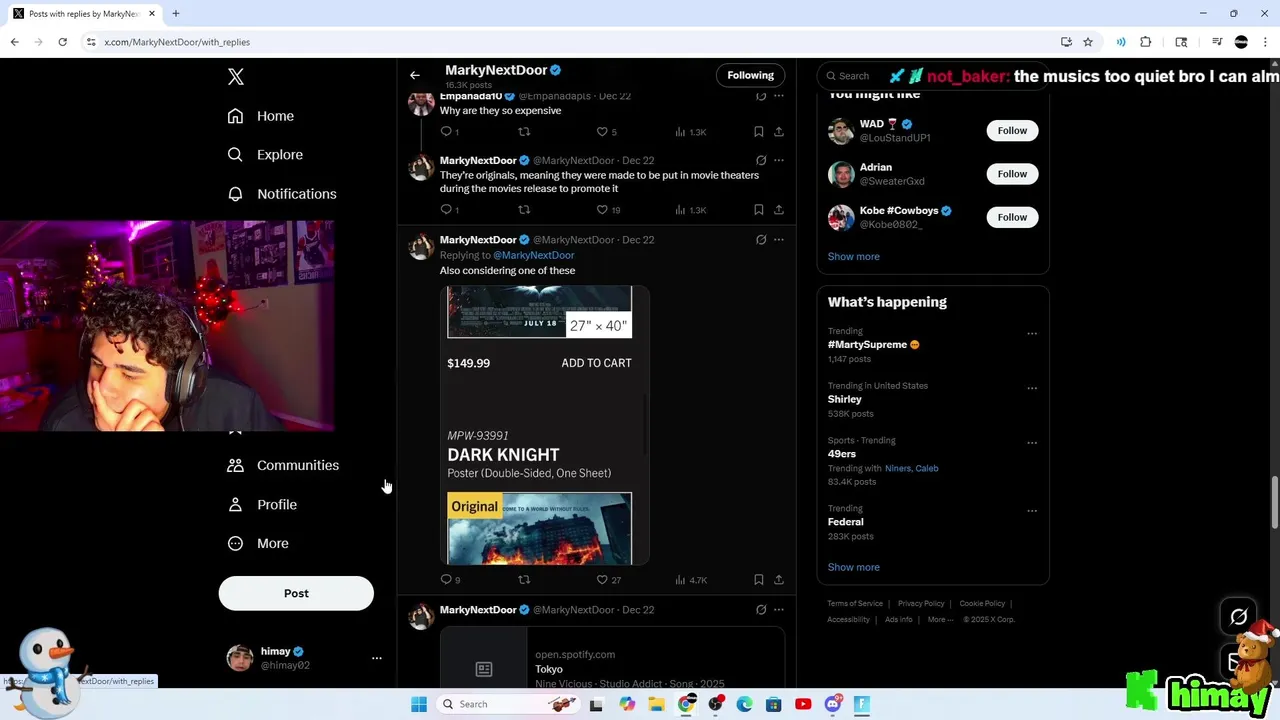1280x720 pixels.
Task: Open Grok explain on 'They're originals' post
Action: pos(761,160)
